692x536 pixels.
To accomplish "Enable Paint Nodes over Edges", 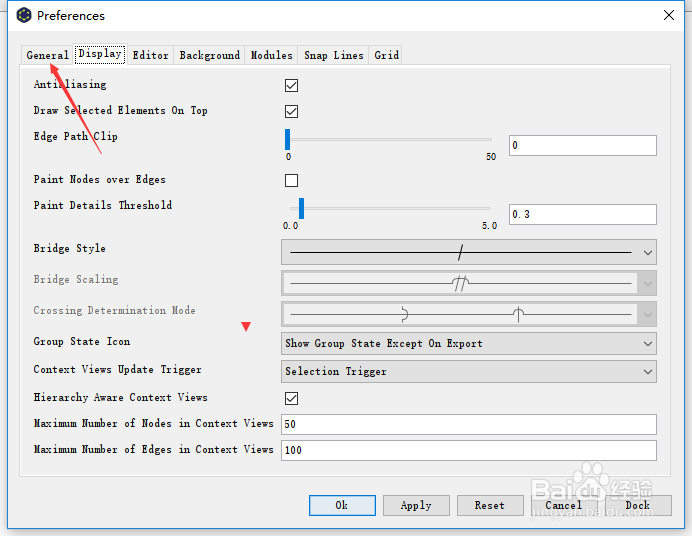I will (291, 180).
